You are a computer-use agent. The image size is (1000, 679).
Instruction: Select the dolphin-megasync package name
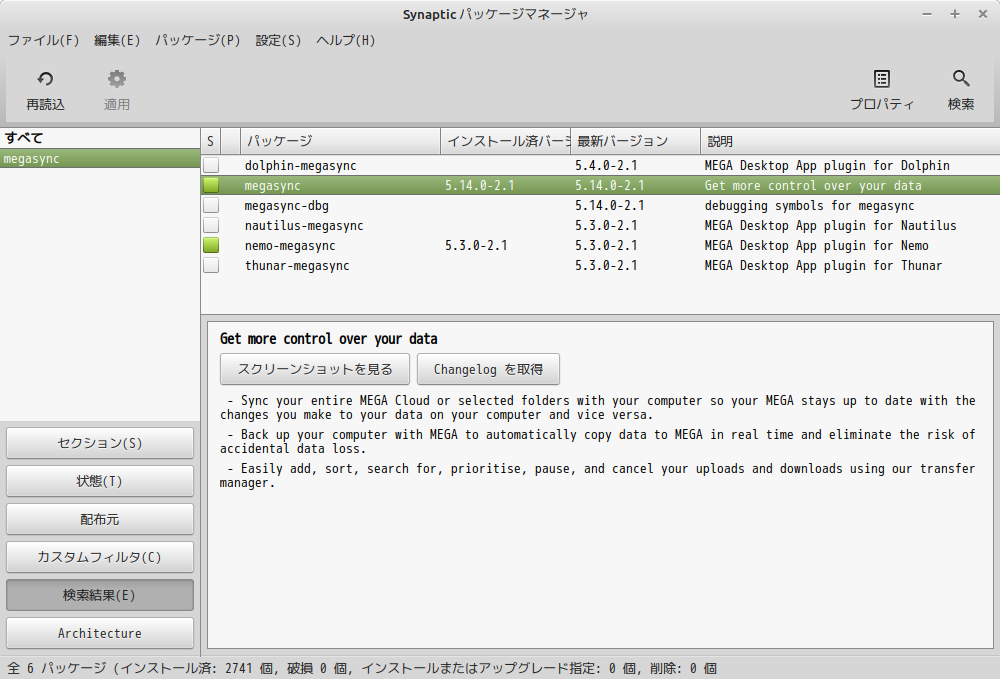(x=300, y=166)
